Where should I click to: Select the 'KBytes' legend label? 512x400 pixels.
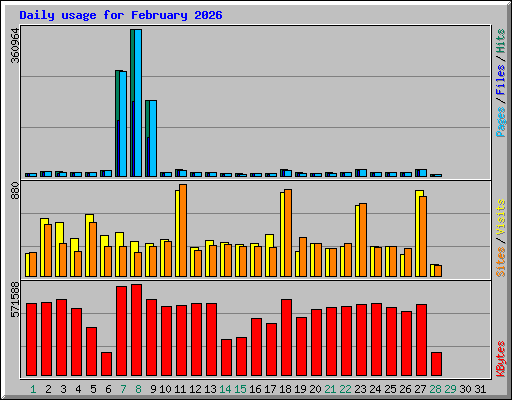pos(500,359)
